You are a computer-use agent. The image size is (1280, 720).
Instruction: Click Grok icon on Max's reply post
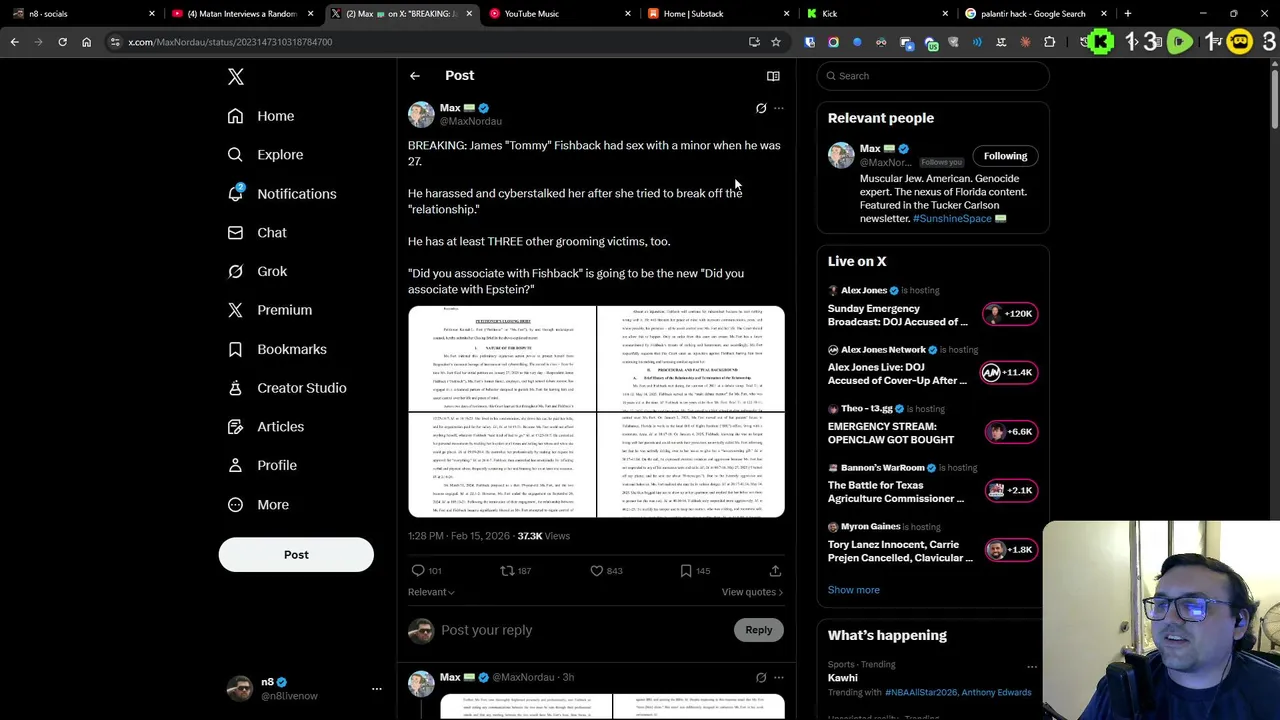coord(761,677)
